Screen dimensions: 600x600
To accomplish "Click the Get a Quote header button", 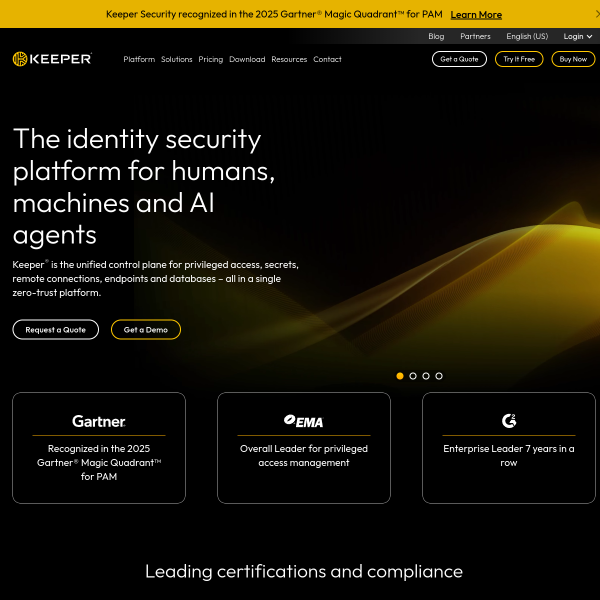I will pos(459,59).
